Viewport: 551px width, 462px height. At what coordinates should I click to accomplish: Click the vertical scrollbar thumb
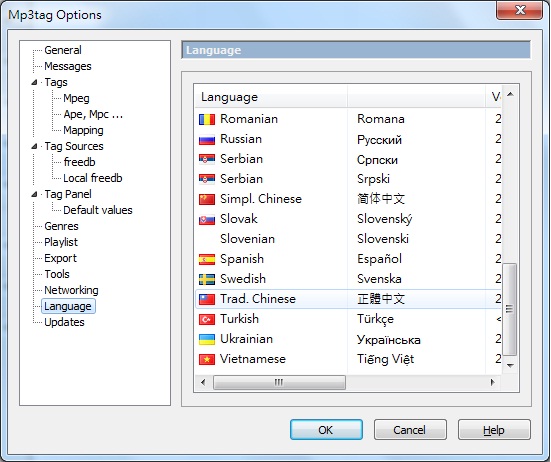(510, 309)
